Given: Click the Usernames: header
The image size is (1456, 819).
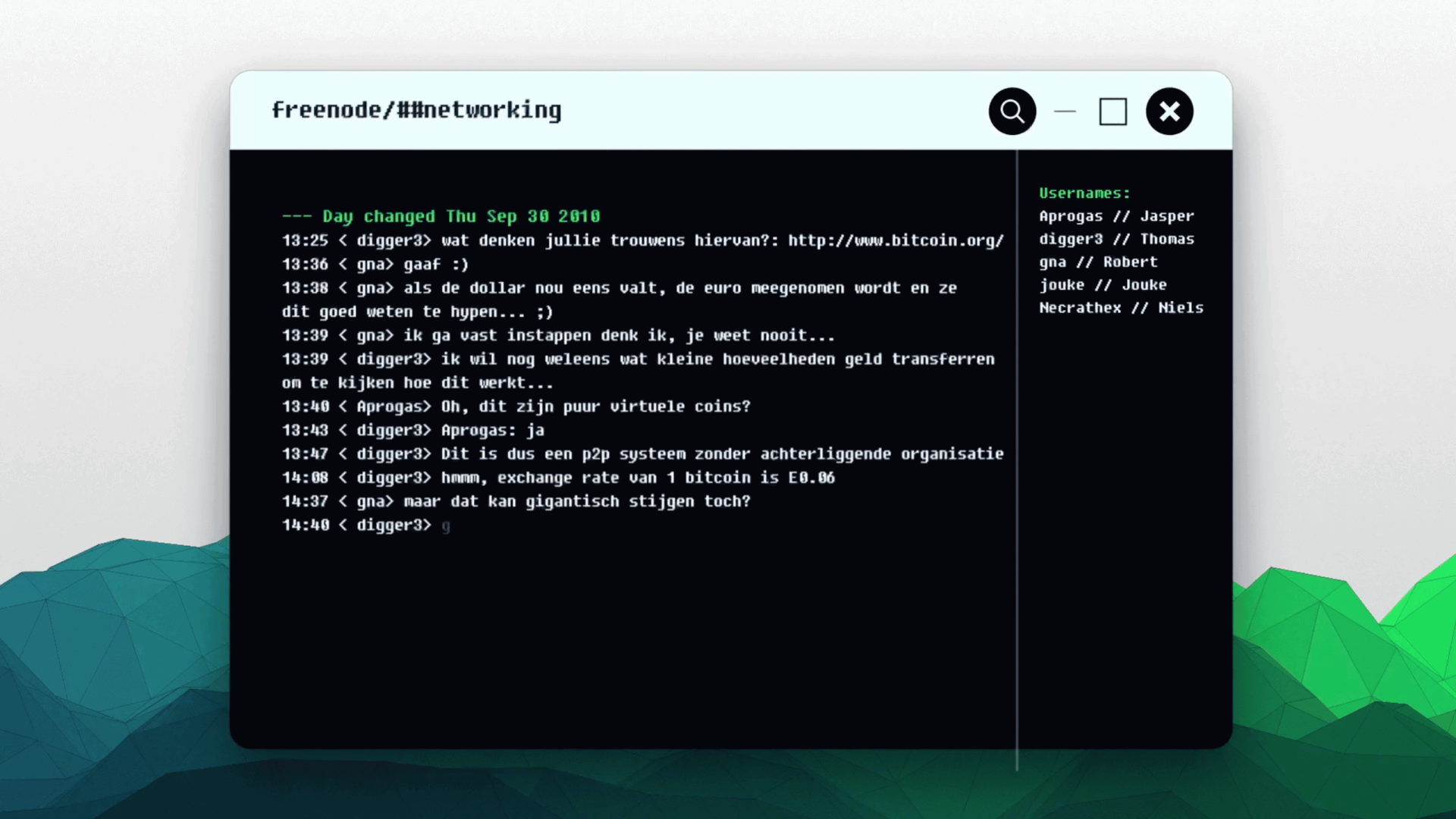Looking at the screenshot, I should 1084,193.
